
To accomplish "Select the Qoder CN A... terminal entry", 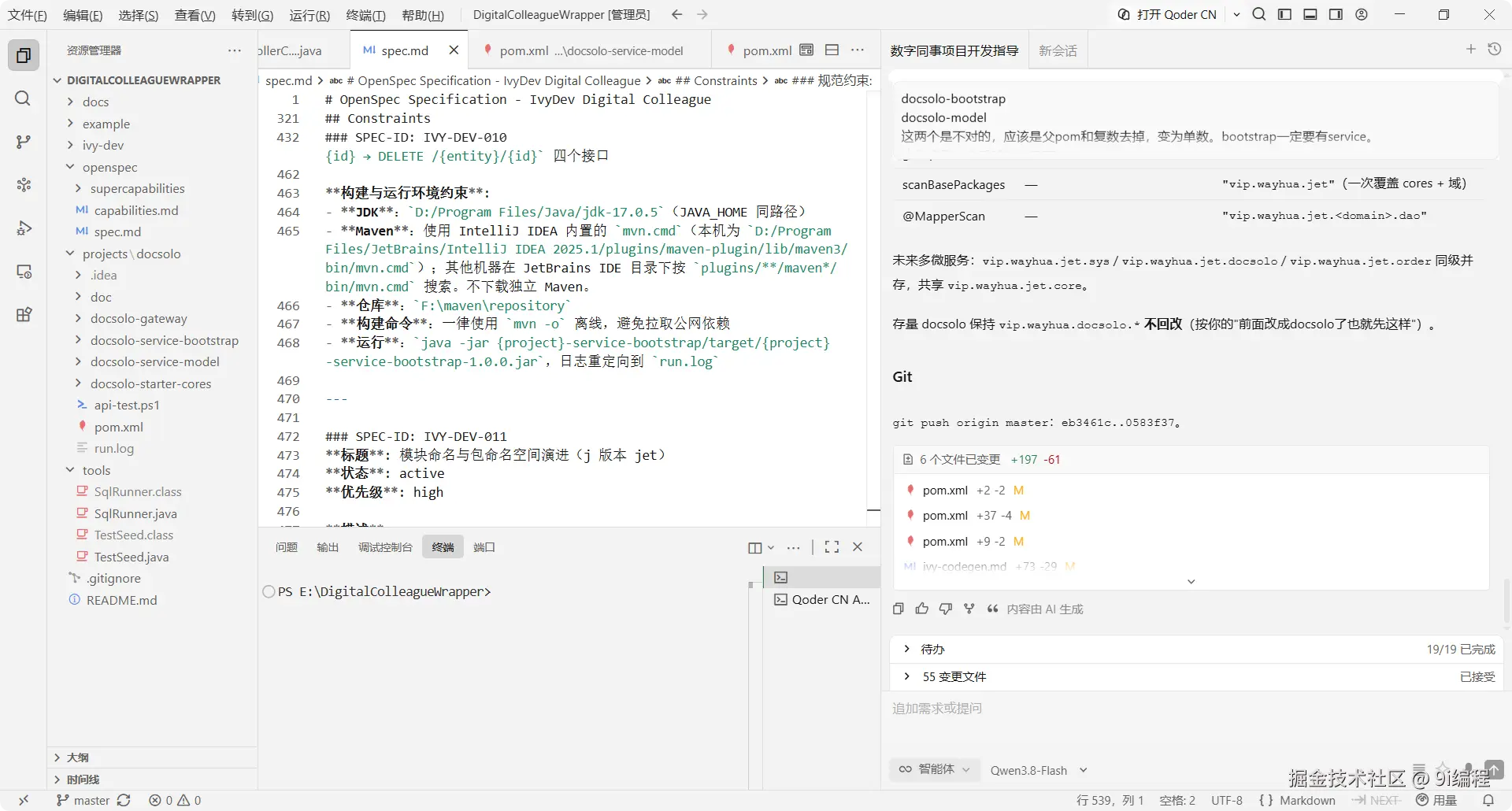I will coord(822,599).
